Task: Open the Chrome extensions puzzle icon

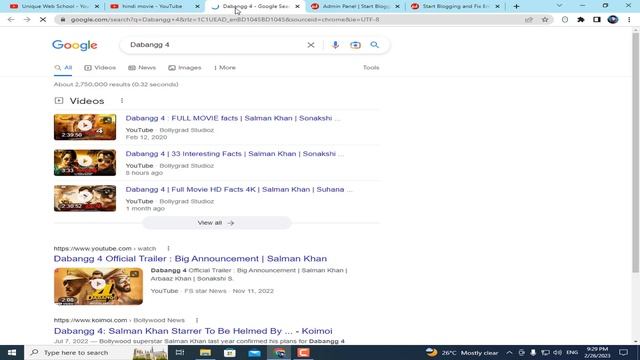Action: (x=580, y=20)
